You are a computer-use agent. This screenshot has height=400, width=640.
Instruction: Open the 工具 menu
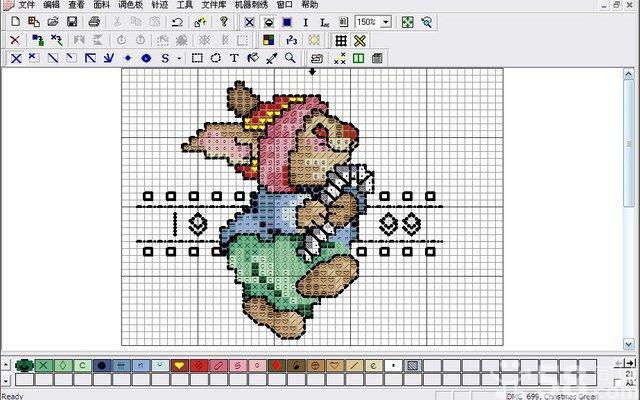184,5
